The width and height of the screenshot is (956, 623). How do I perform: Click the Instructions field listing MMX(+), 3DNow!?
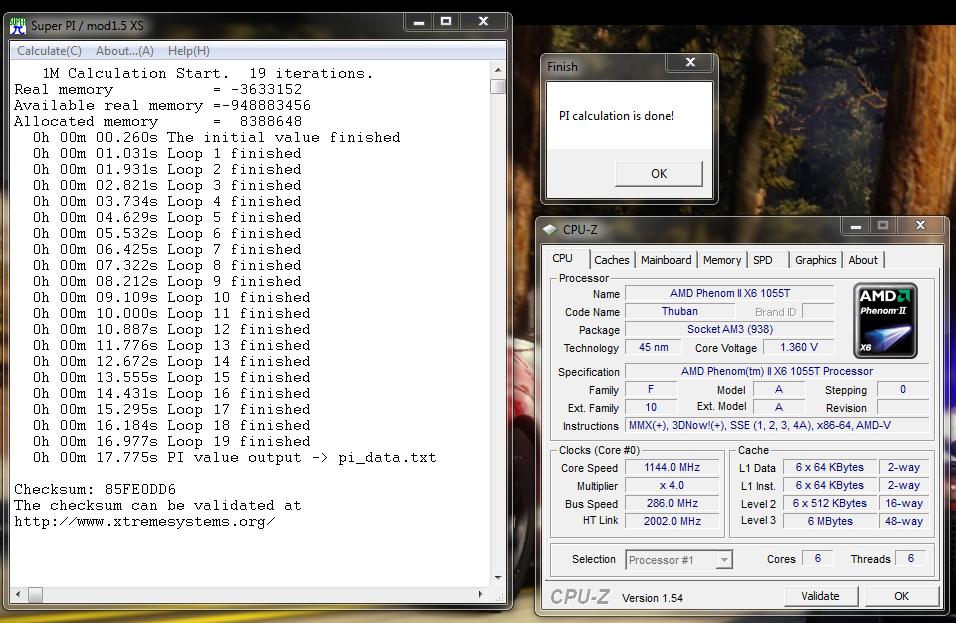777,425
